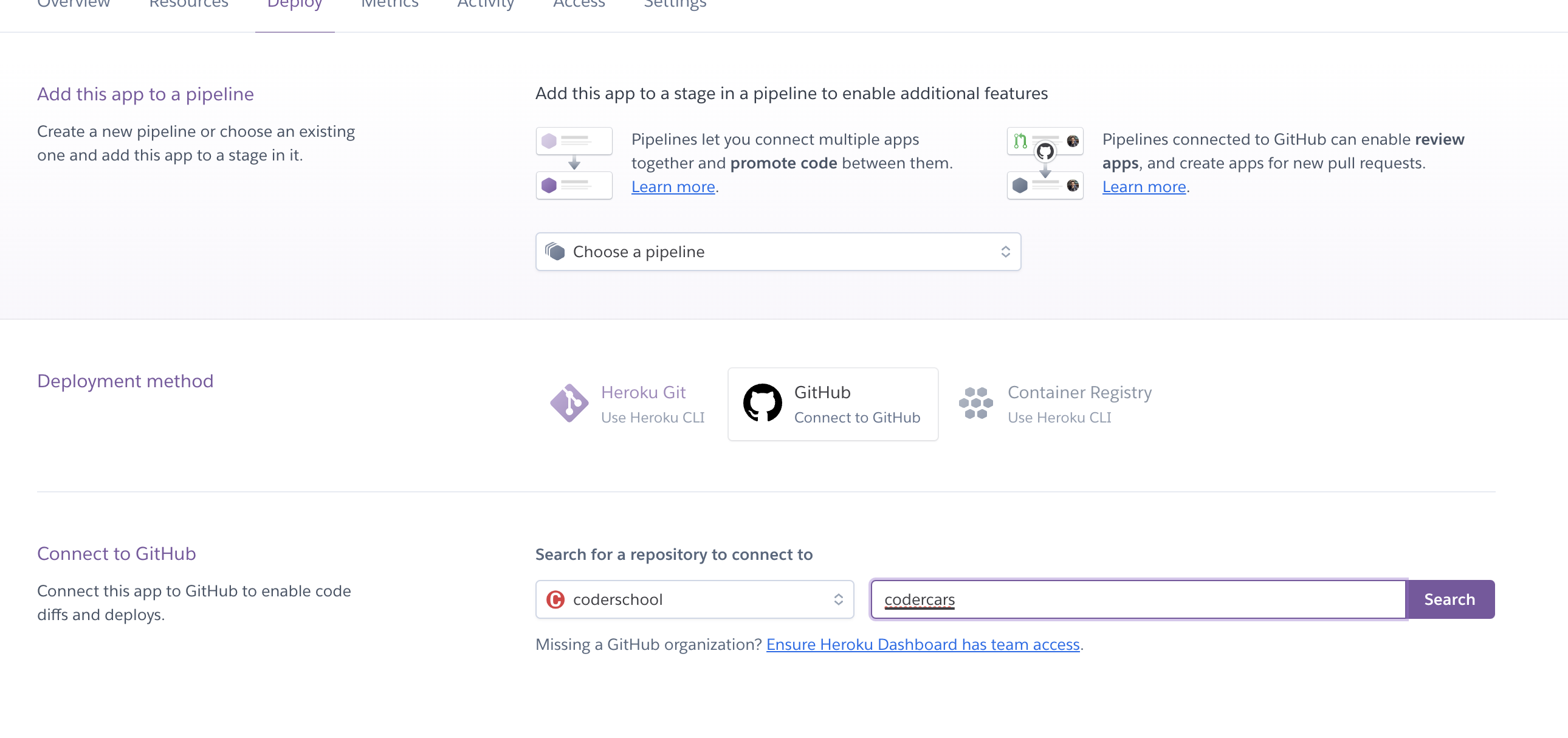
Task: Click Search for a repository to connect to label
Action: 674,554
